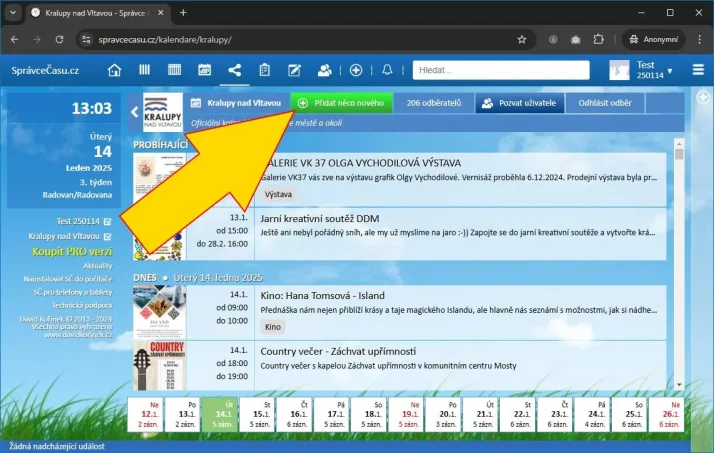
Task: Open the users contacts icon
Action: tap(324, 70)
